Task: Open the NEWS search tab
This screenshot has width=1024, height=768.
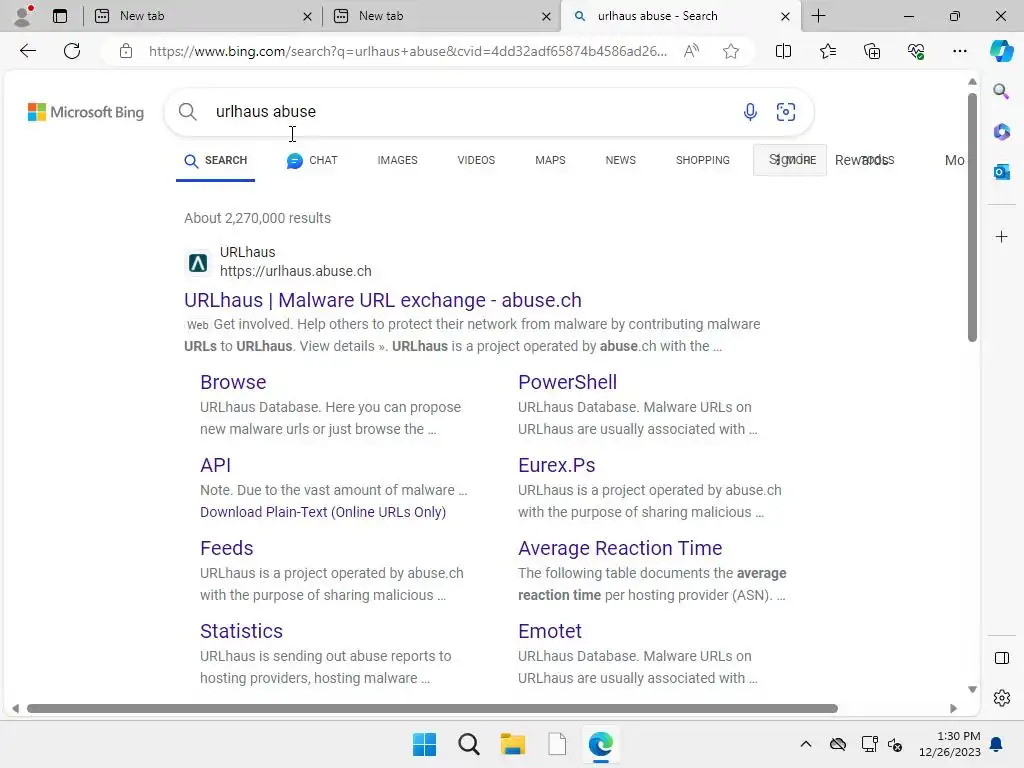Action: 620,161
